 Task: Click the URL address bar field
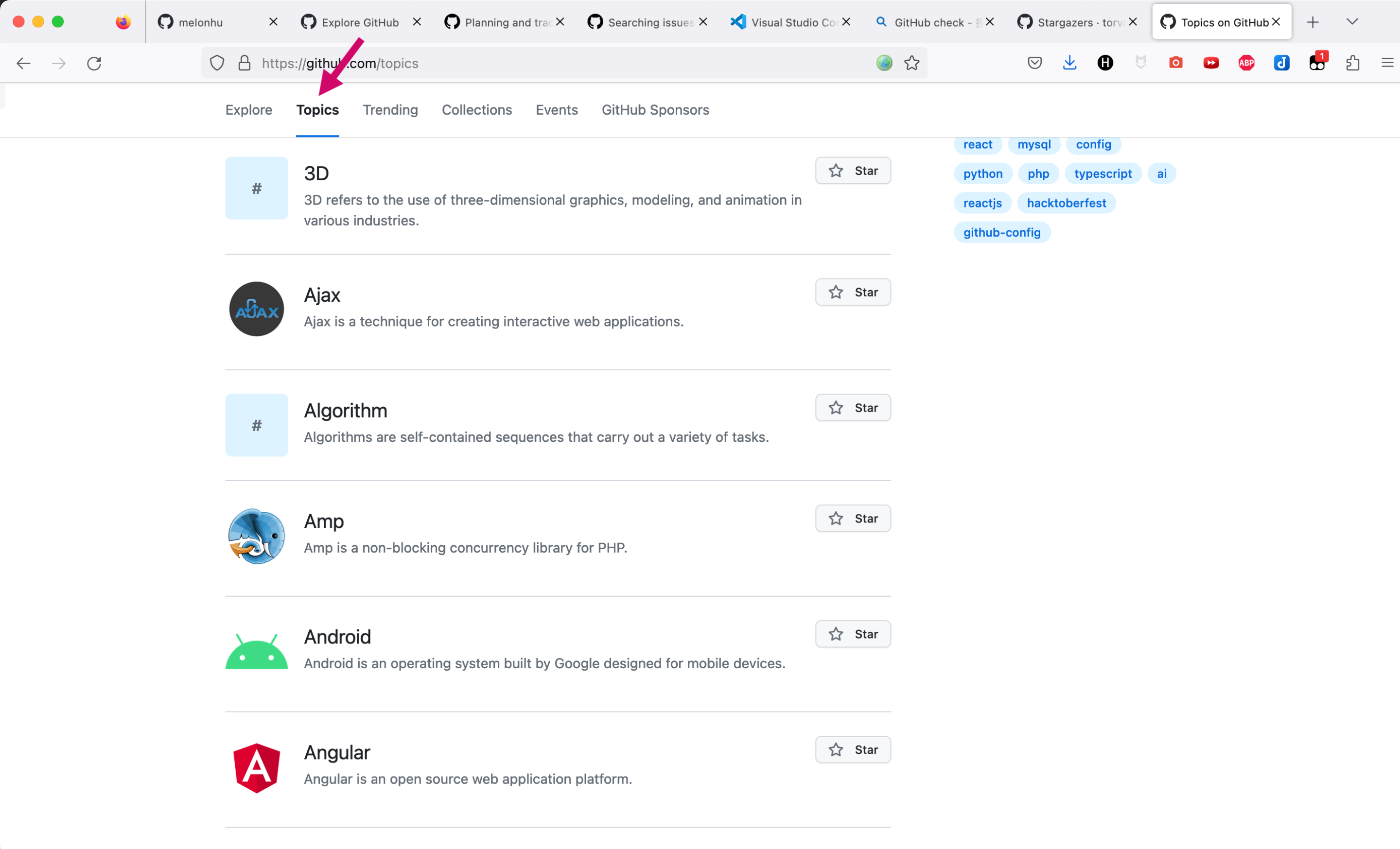click(562, 63)
